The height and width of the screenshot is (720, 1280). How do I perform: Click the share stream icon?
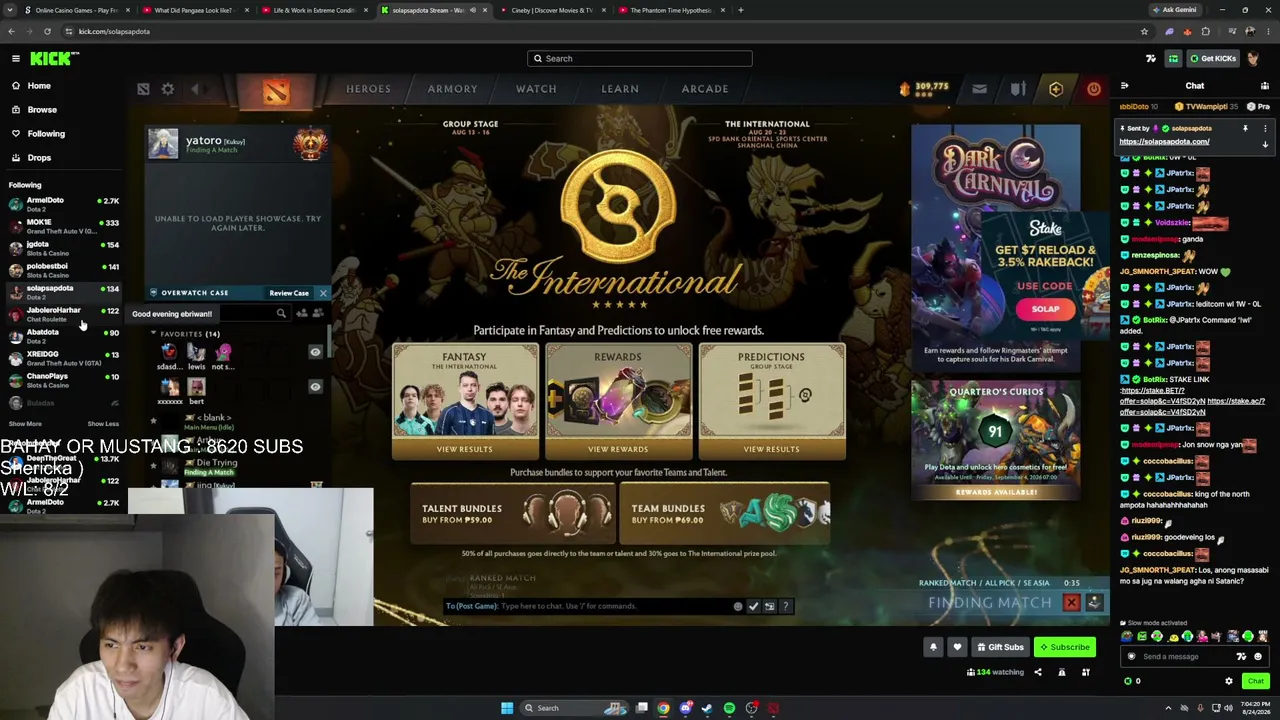point(1038,672)
